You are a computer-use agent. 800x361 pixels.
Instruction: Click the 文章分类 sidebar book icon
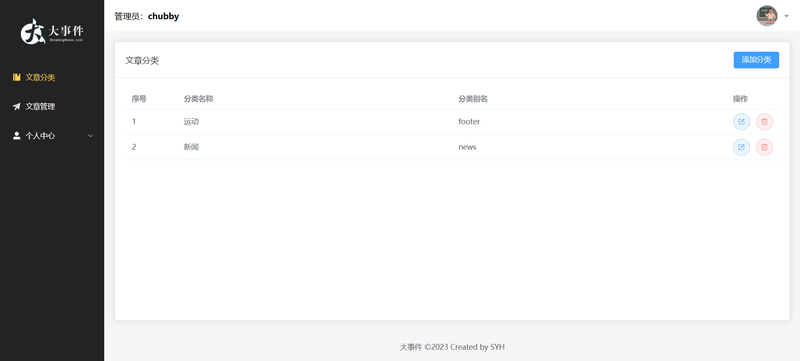17,78
